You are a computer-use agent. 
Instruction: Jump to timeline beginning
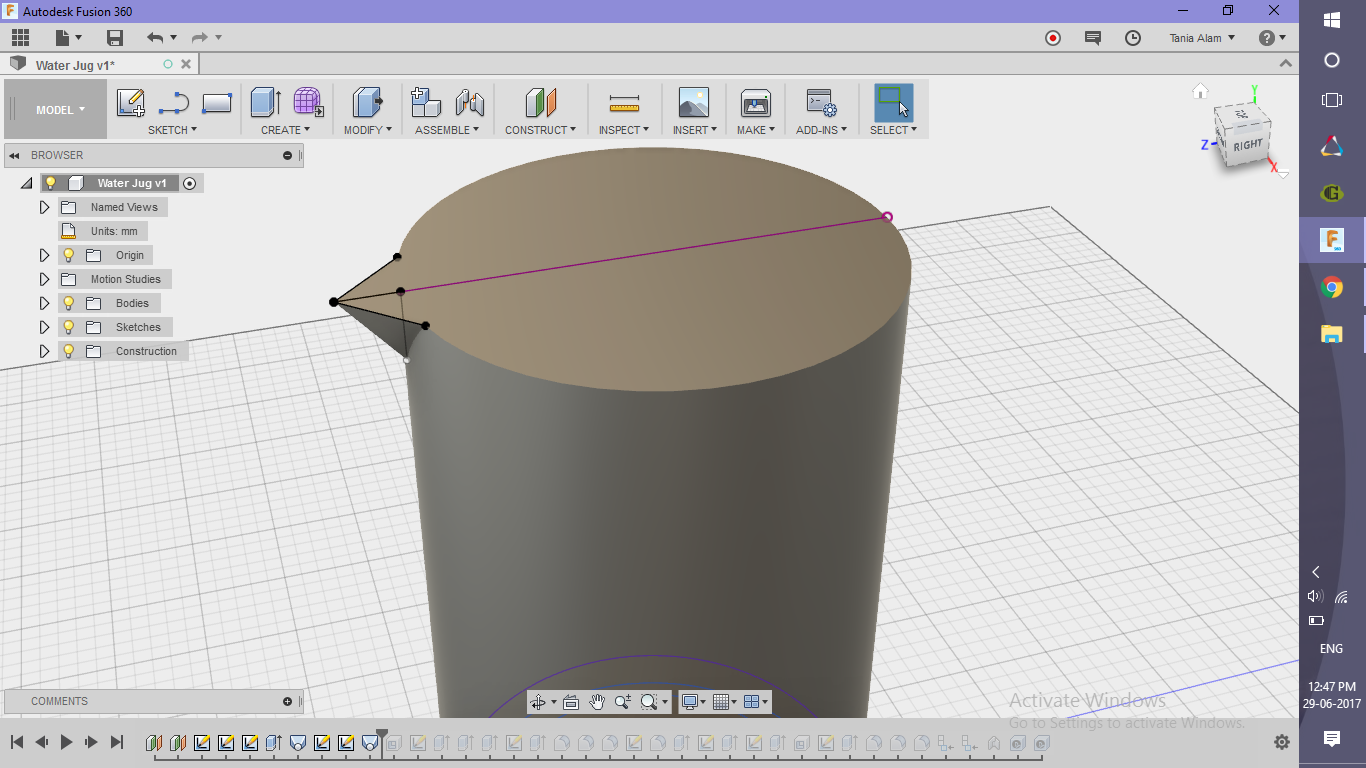17,742
